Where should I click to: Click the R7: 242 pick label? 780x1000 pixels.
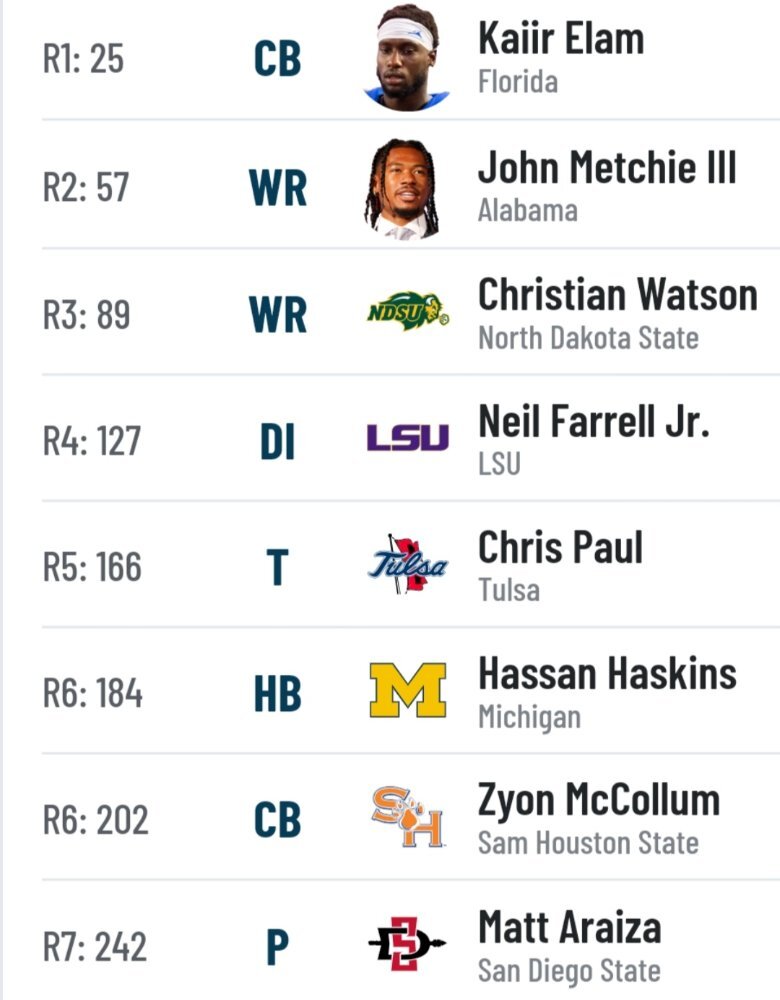click(95, 946)
